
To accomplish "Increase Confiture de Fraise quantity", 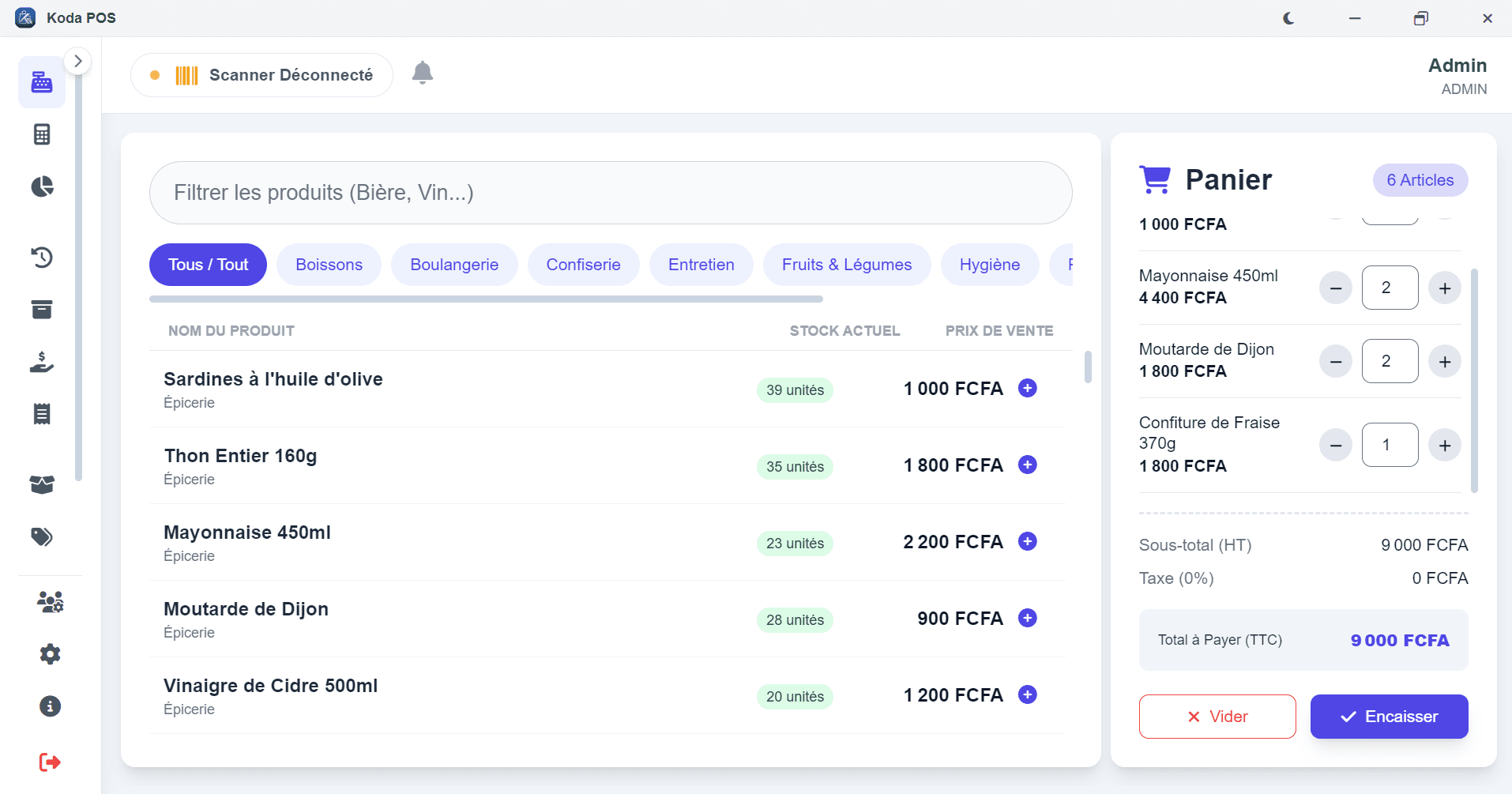I will click(x=1445, y=446).
